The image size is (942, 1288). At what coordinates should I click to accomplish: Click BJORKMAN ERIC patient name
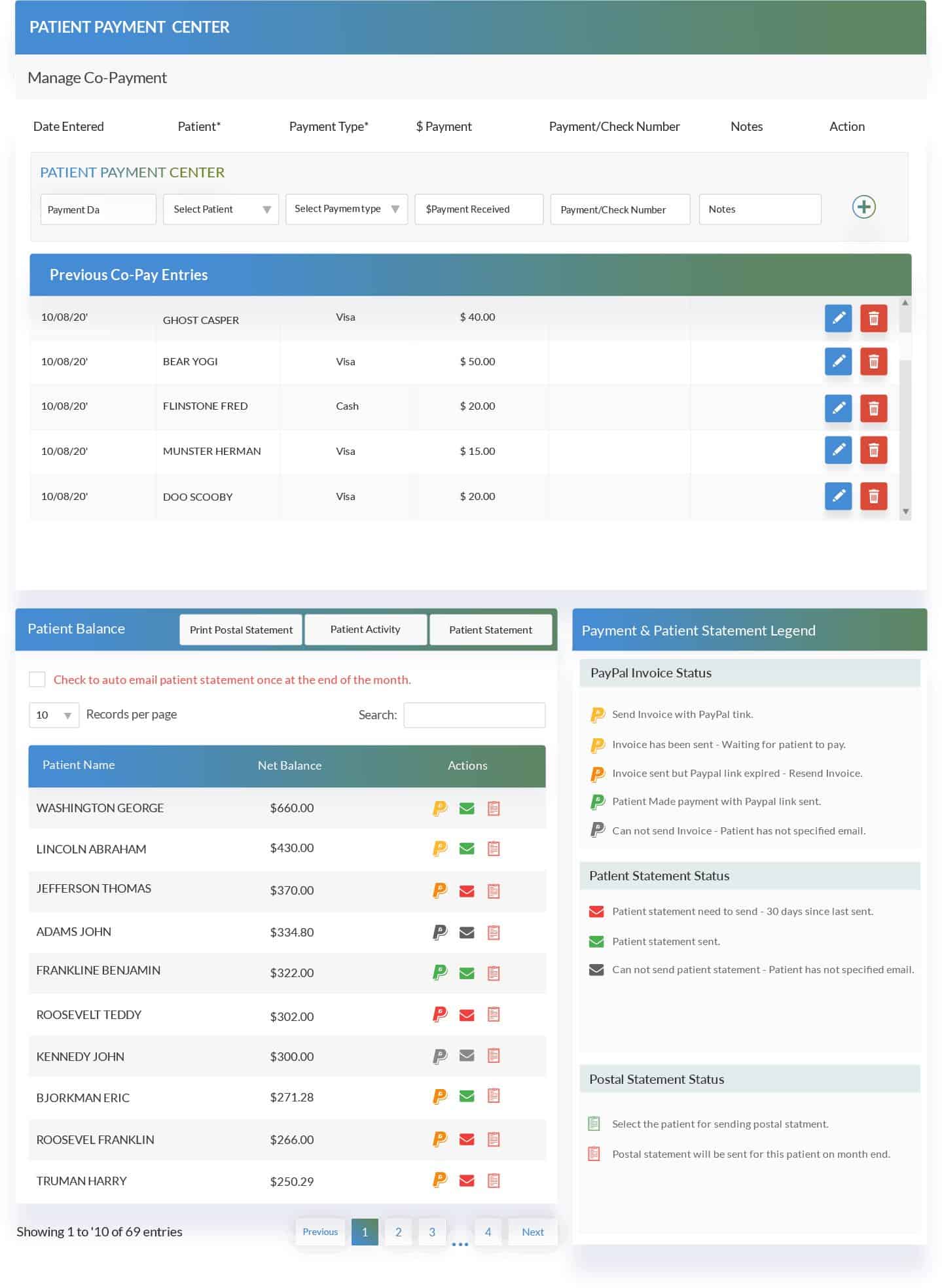(x=83, y=1098)
